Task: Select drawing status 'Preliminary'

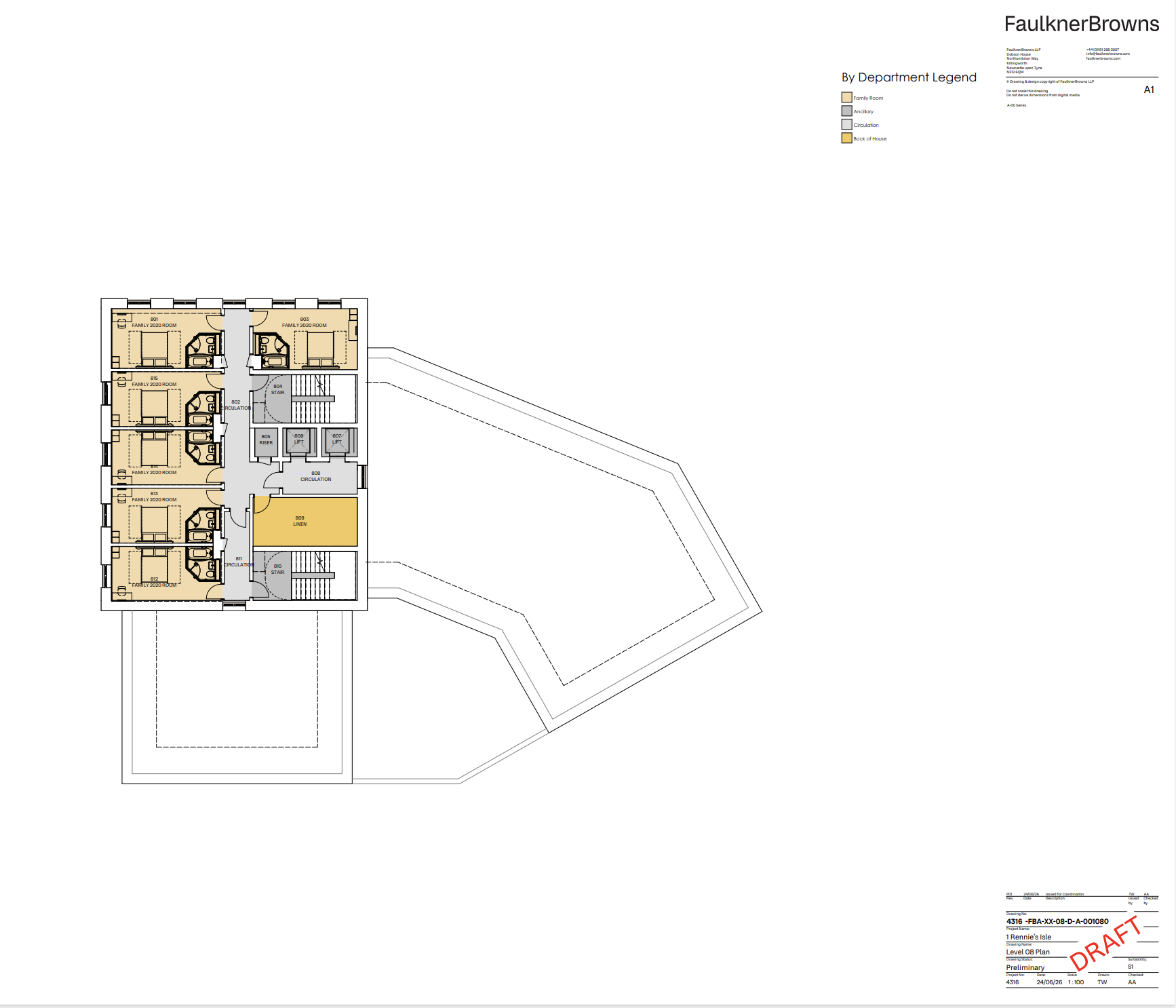Action: [1025, 967]
